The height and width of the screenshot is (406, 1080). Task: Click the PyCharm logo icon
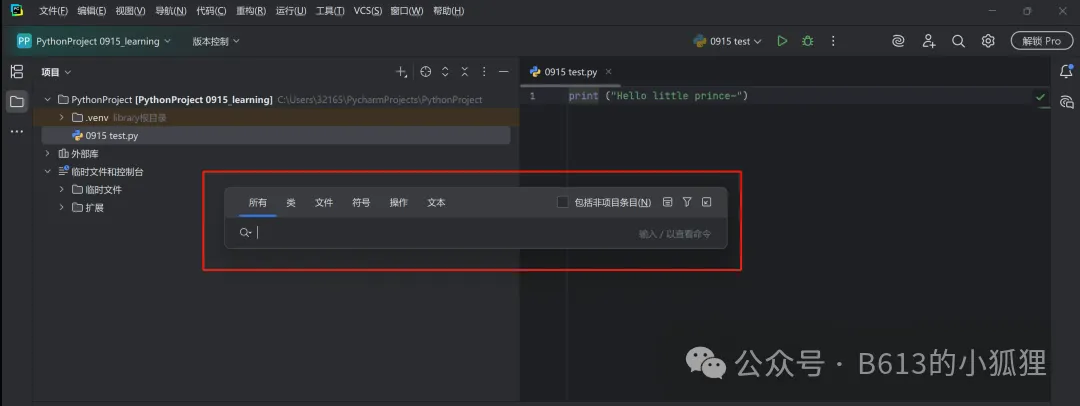[x=17, y=10]
